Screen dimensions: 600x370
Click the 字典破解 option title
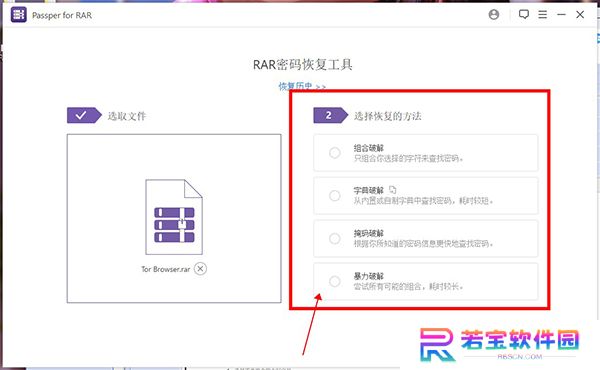click(368, 191)
